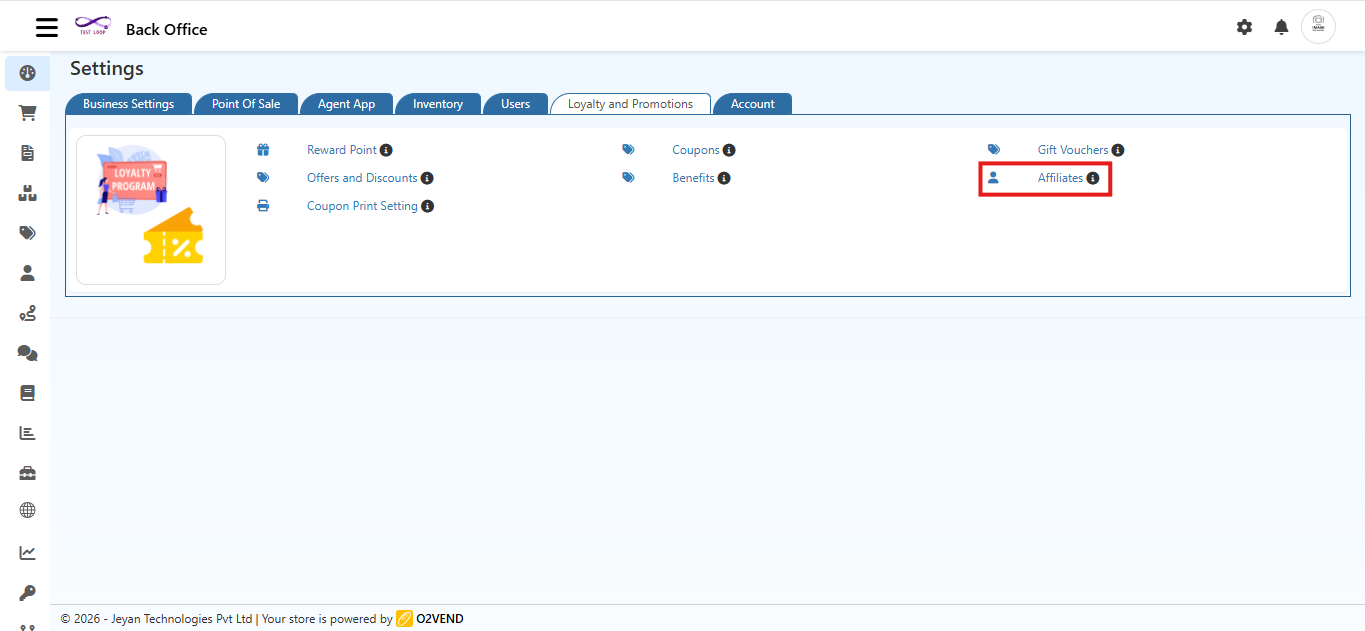Open notifications via the bell icon
1365x631 pixels.
(x=1281, y=27)
